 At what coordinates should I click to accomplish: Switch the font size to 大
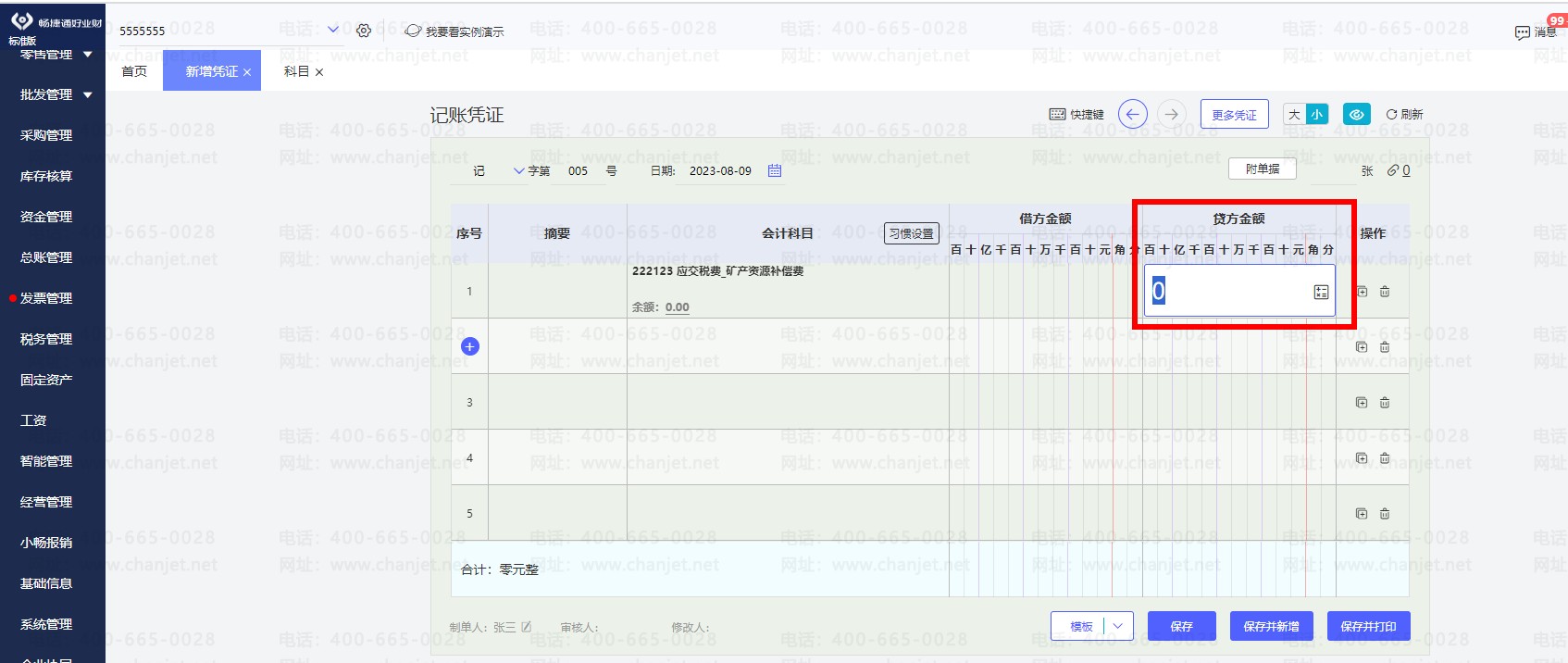point(1294,115)
